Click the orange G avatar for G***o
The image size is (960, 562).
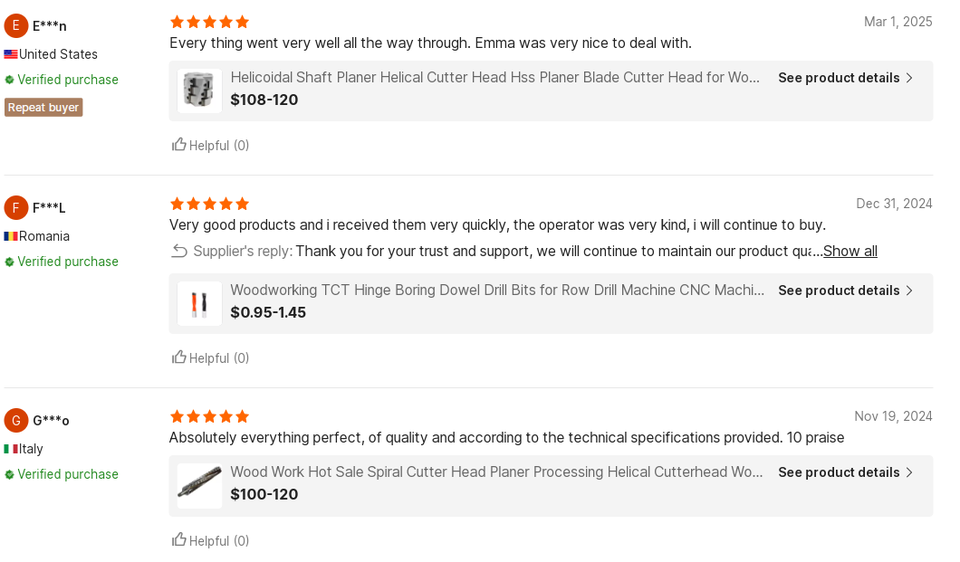coord(16,421)
